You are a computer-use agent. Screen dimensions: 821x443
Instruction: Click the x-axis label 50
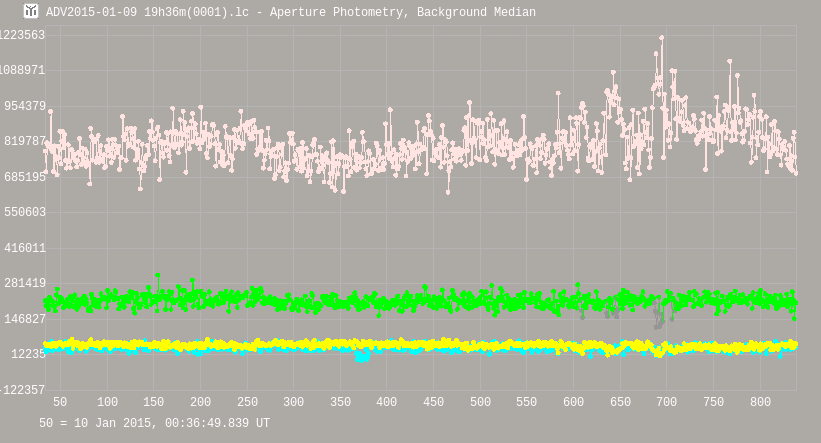pyautogui.click(x=60, y=402)
